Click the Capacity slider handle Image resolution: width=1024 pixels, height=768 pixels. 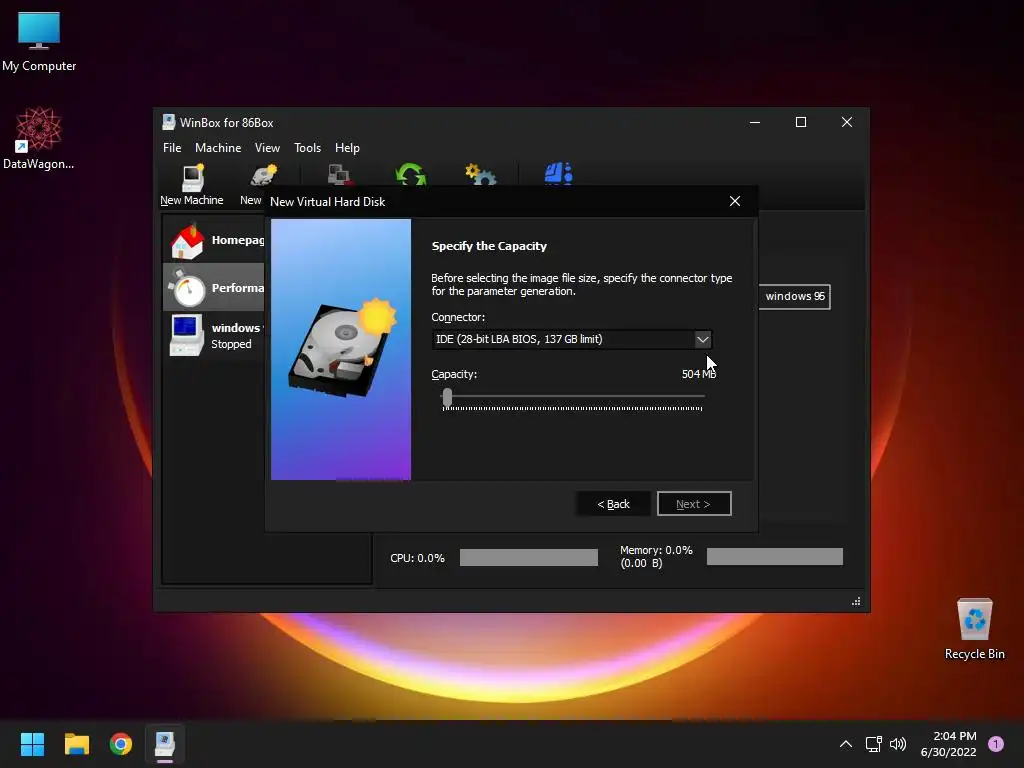(447, 397)
